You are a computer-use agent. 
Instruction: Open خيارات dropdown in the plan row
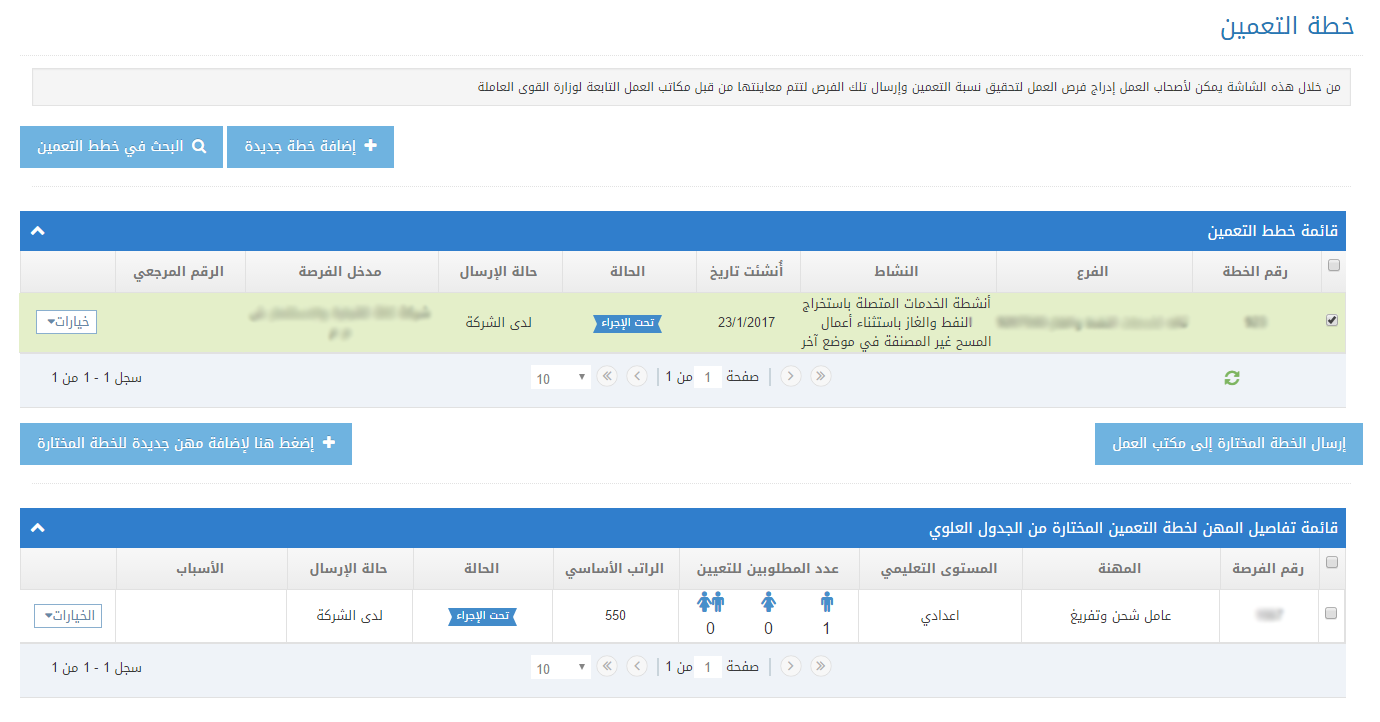67,322
